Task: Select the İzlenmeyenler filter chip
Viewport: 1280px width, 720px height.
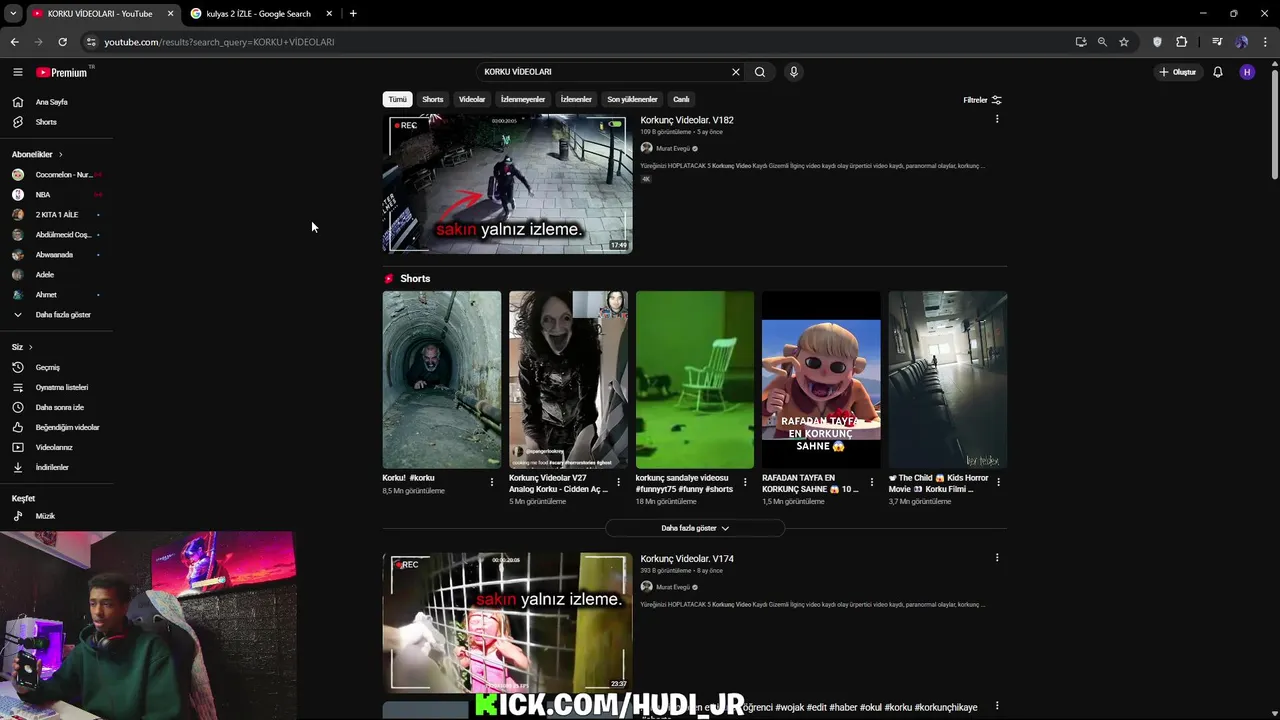Action: click(x=523, y=100)
